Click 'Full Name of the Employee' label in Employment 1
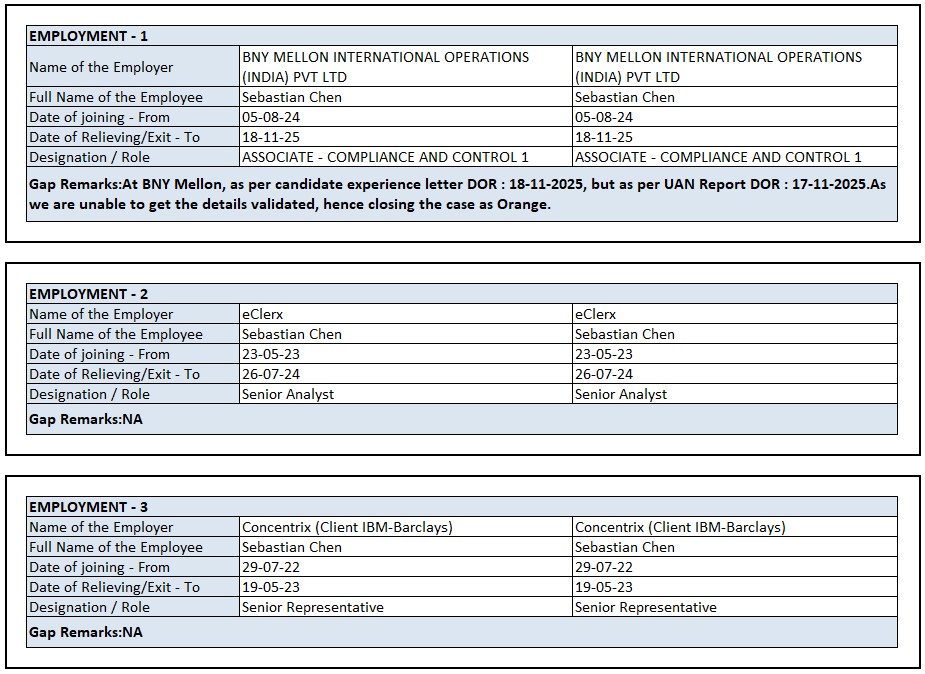The image size is (925, 674). pos(116,97)
